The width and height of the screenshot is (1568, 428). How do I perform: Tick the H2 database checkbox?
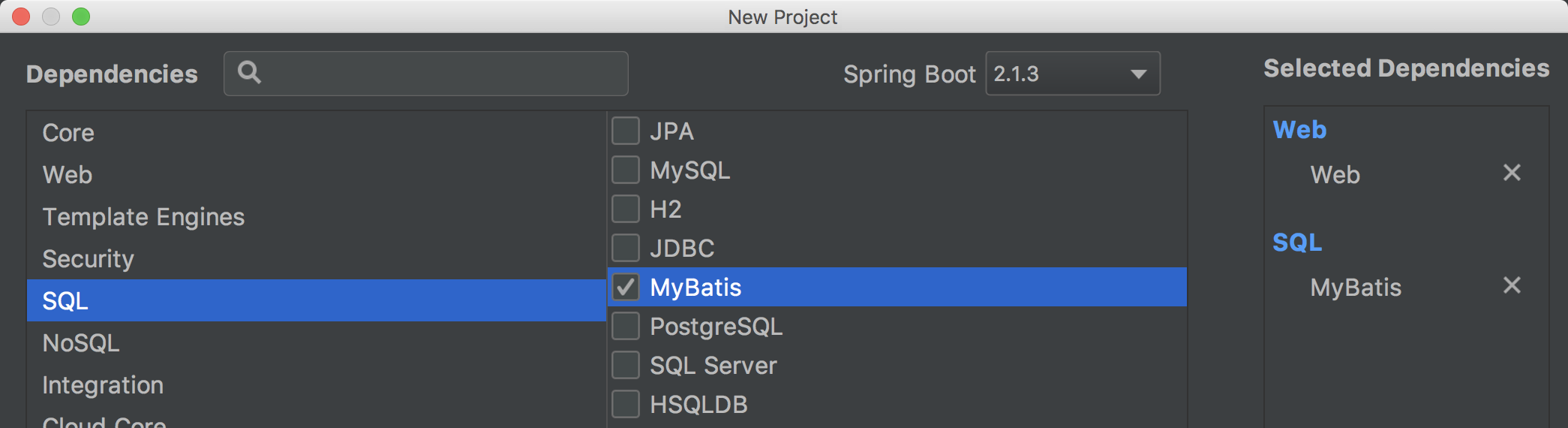626,209
